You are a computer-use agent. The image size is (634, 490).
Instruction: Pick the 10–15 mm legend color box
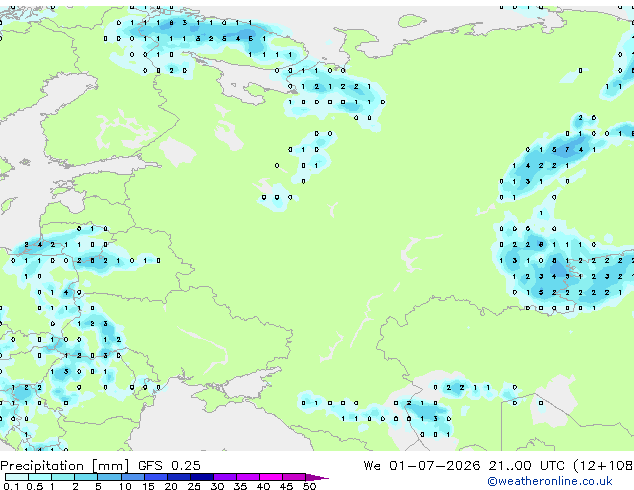point(133,477)
